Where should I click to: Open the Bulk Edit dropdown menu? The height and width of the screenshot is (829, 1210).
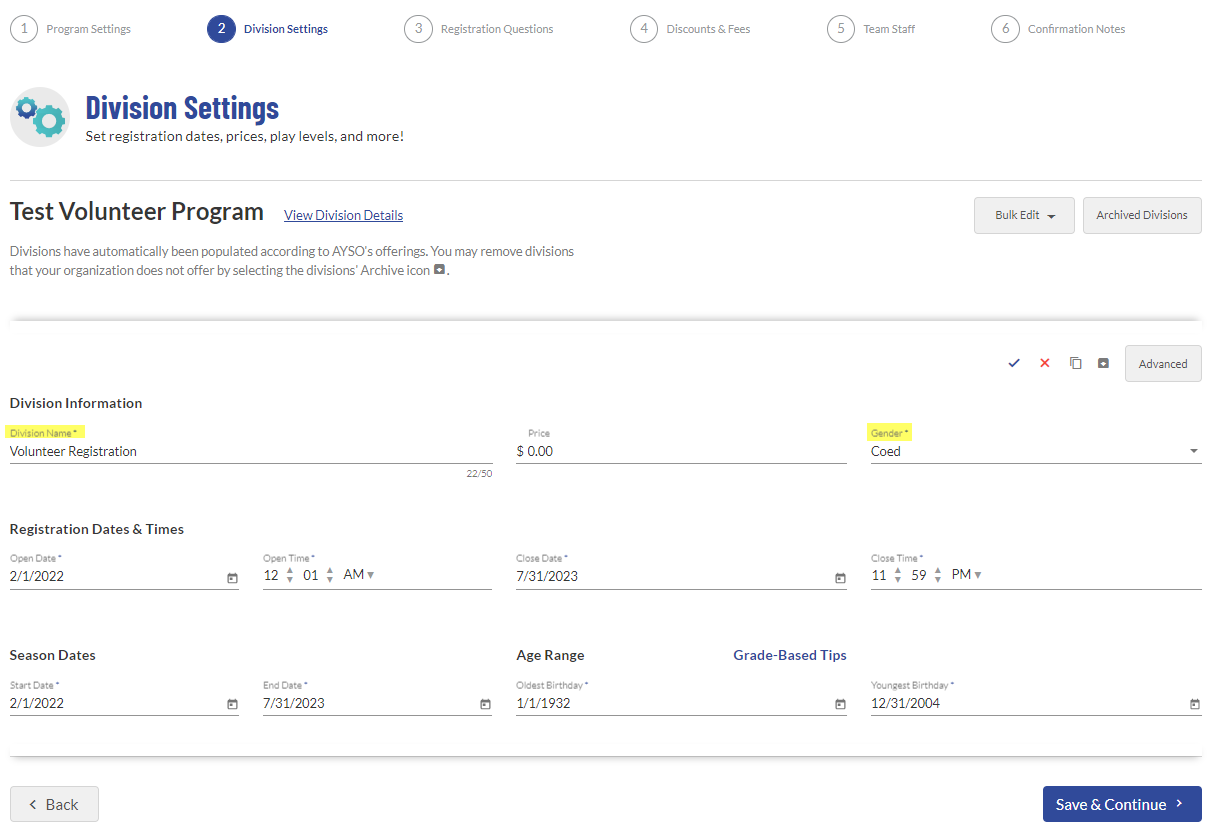[1024, 215]
